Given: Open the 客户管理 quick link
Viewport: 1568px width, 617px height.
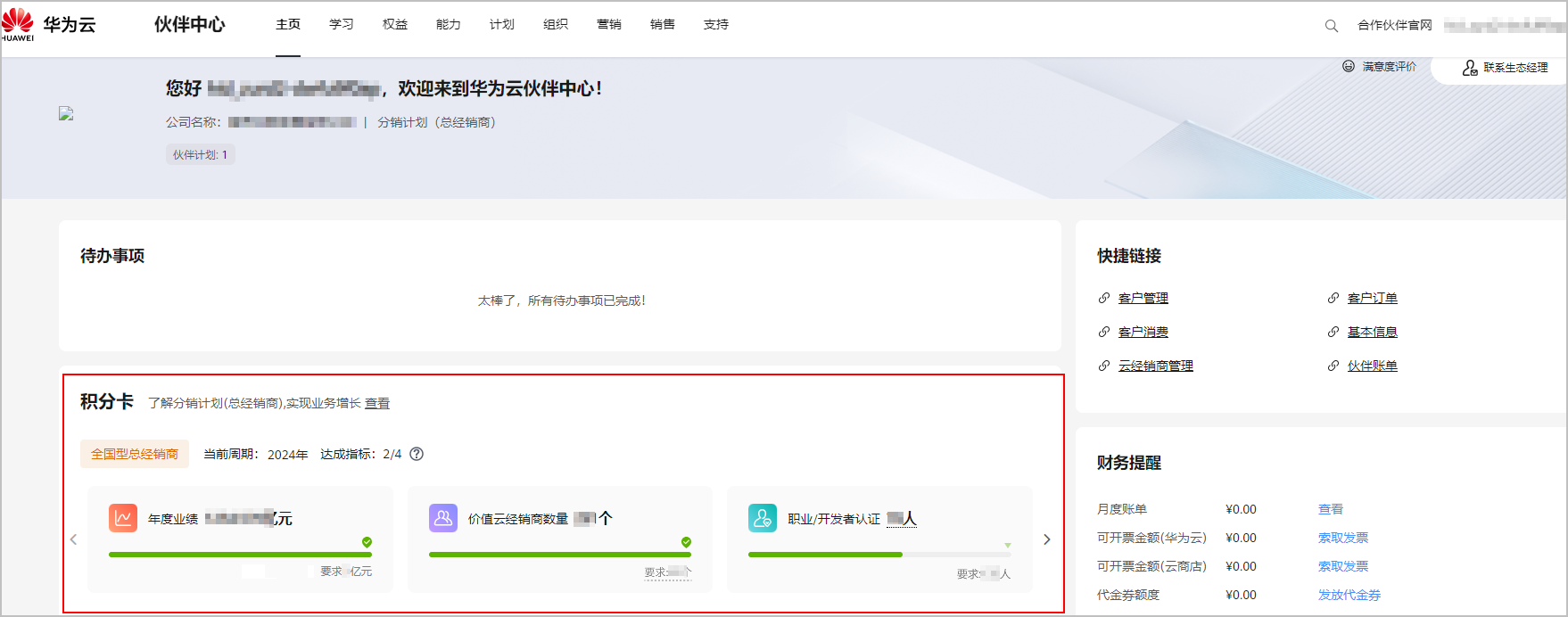Looking at the screenshot, I should click(1143, 298).
